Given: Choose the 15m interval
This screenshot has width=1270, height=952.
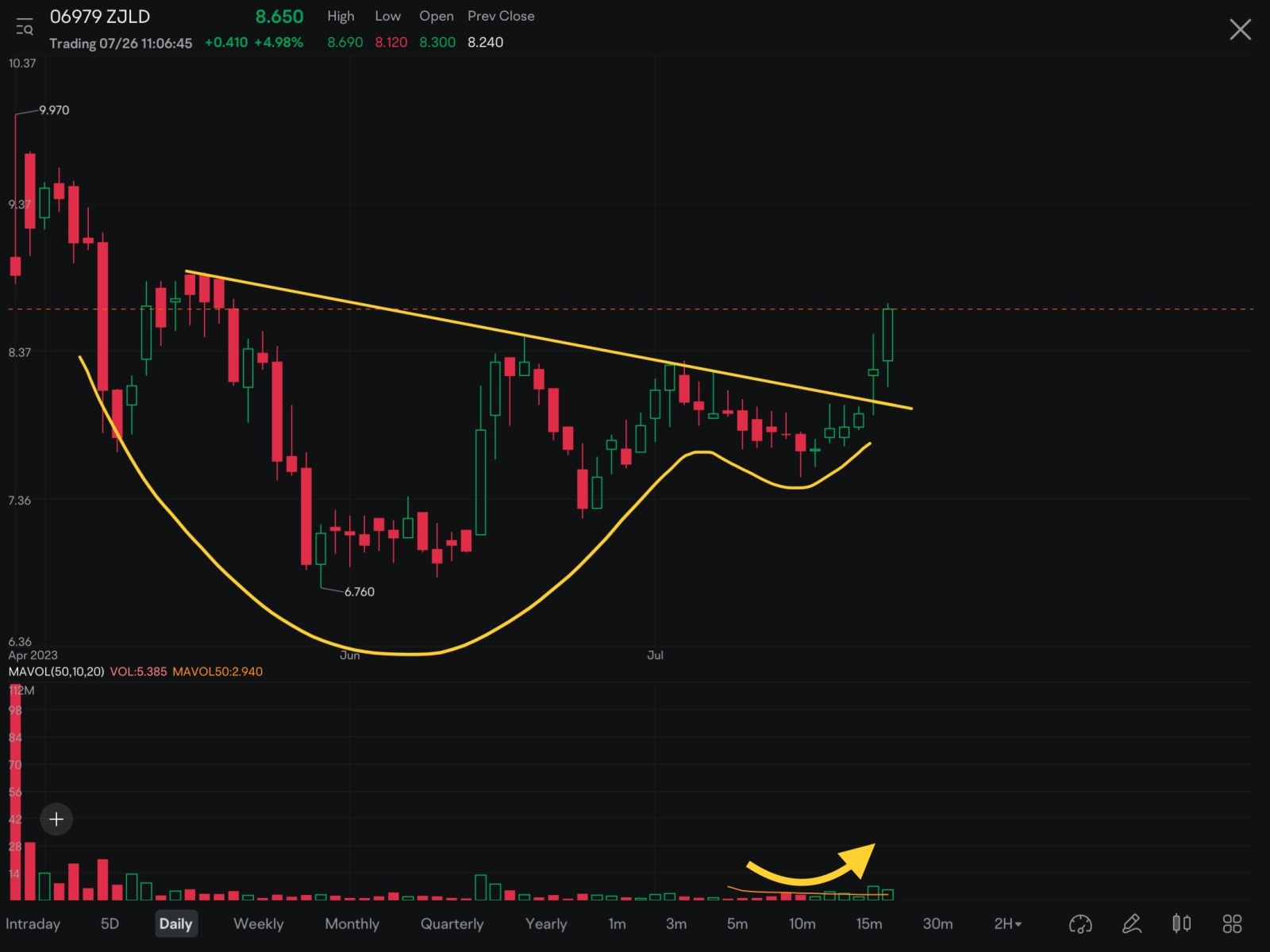Looking at the screenshot, I should click(x=868, y=923).
